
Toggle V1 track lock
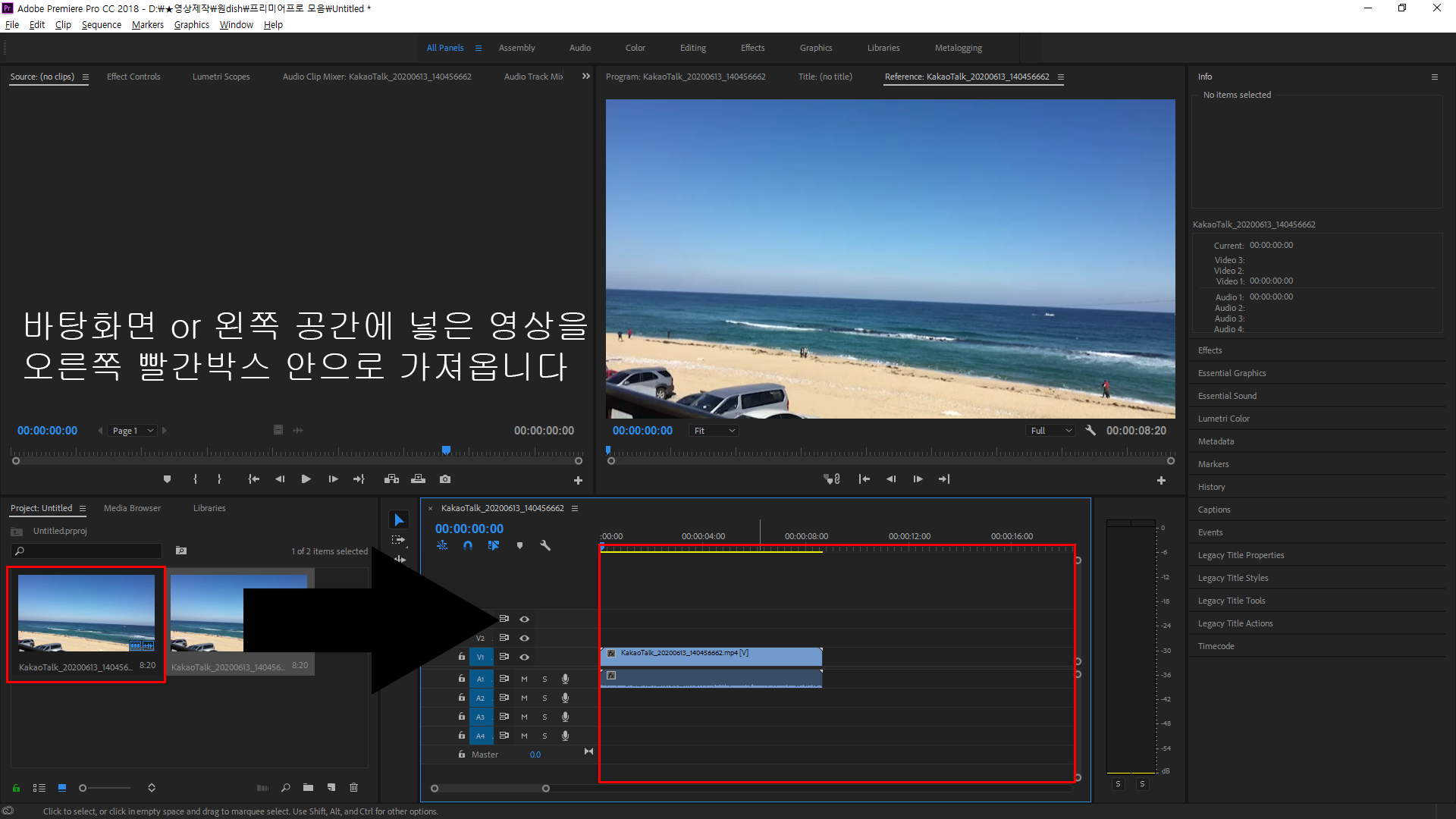[x=461, y=657]
